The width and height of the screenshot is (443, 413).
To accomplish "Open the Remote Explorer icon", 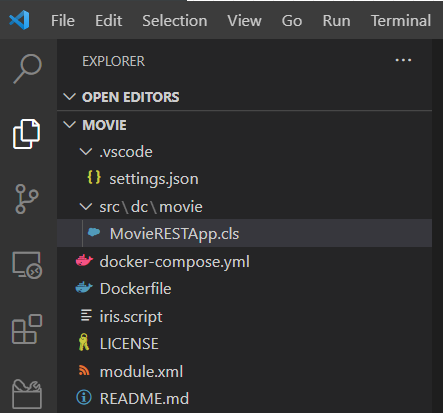I will (x=27, y=265).
